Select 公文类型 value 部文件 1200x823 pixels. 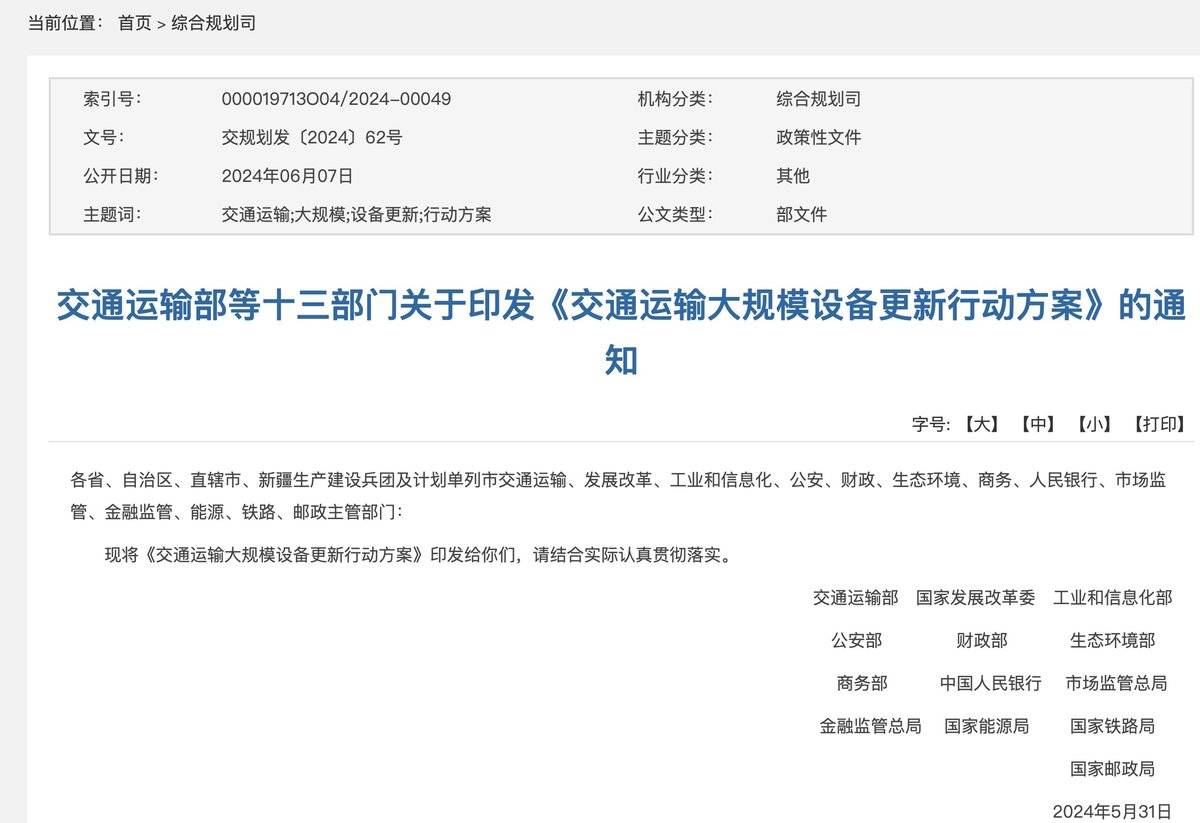coord(801,214)
